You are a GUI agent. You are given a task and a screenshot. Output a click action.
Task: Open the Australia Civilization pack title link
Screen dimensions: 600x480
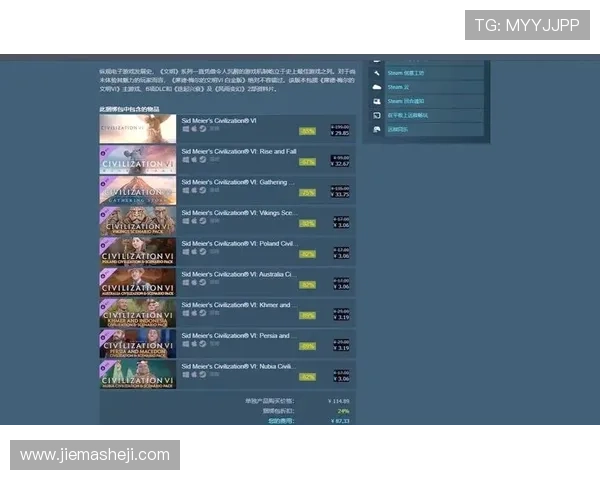[x=238, y=274]
